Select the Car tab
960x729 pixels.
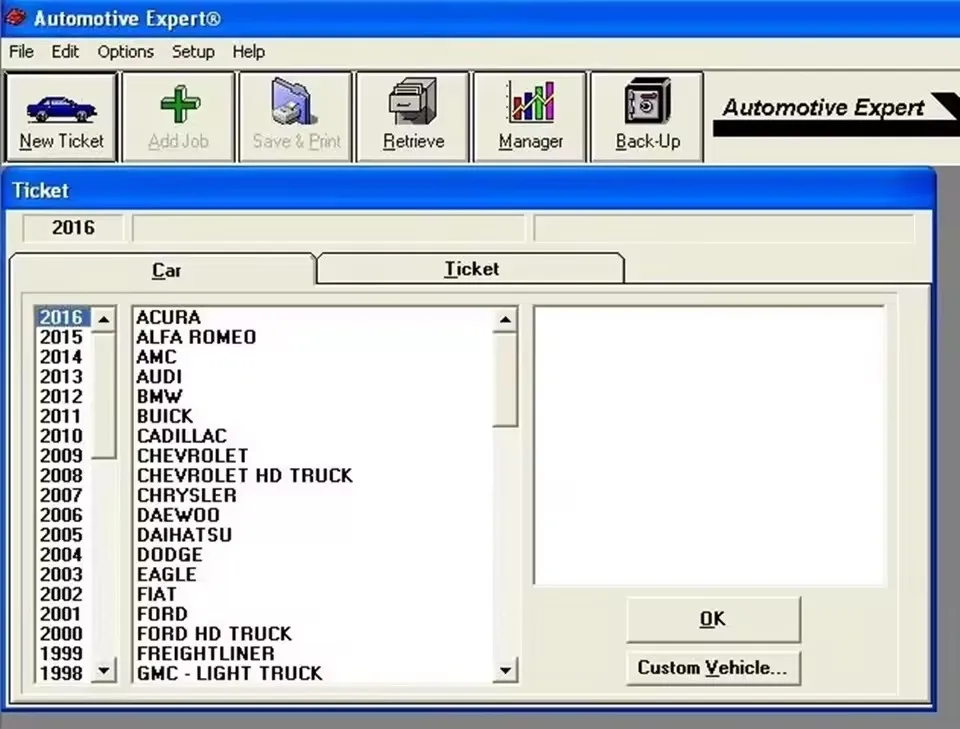click(166, 270)
